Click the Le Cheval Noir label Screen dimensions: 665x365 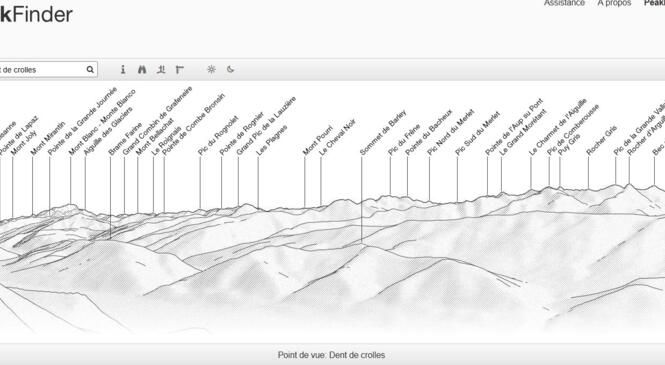click(x=337, y=137)
